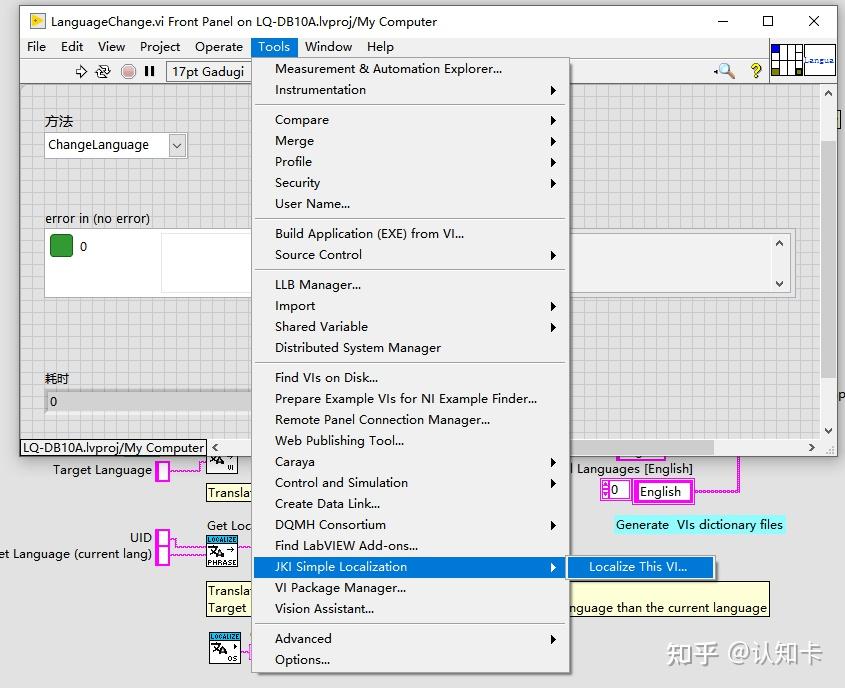
Task: Click inside the English text field
Action: point(662,491)
